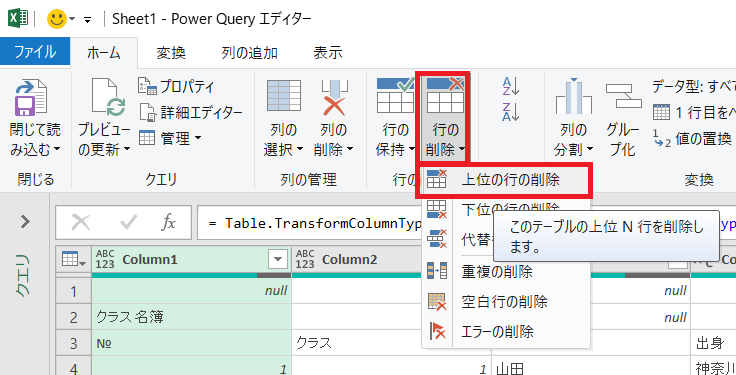Expand the 管理 dropdown
This screenshot has width=736, height=375.
click(170, 138)
